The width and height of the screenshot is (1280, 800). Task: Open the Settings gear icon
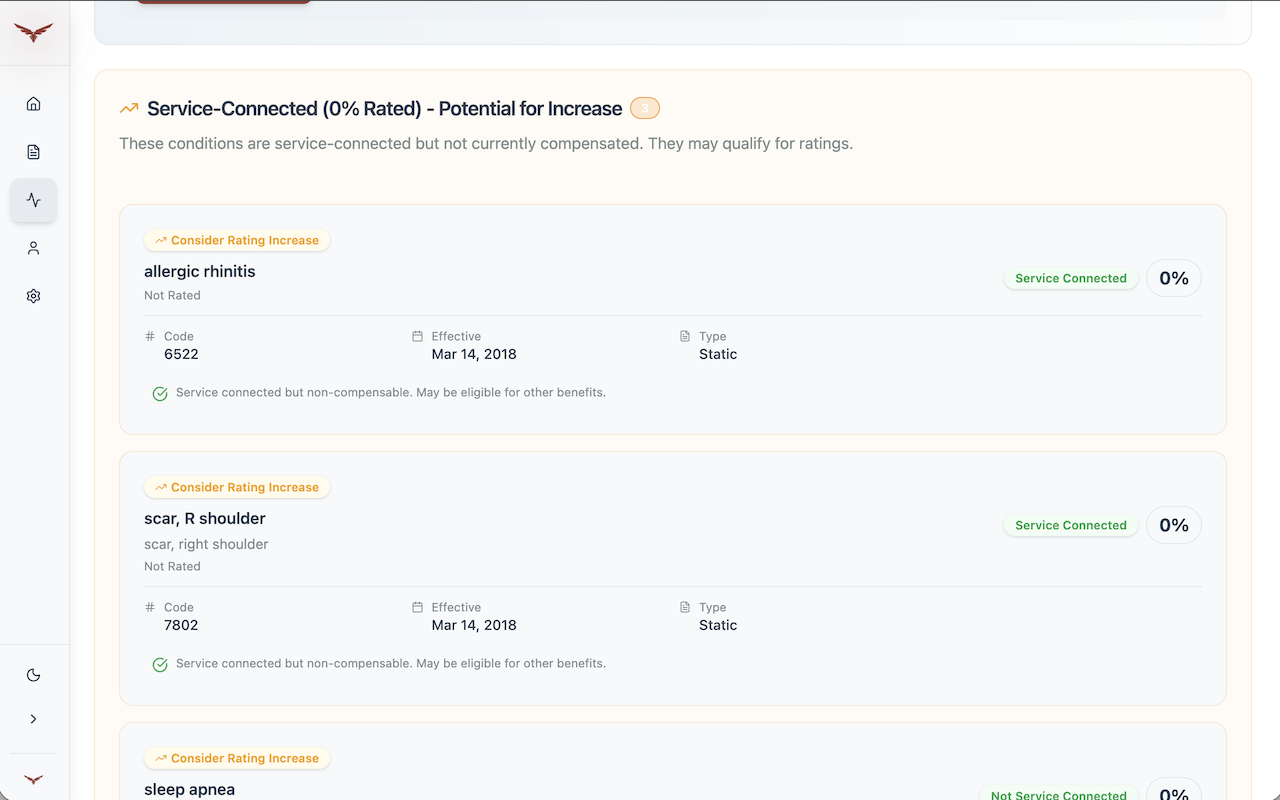[x=33, y=296]
